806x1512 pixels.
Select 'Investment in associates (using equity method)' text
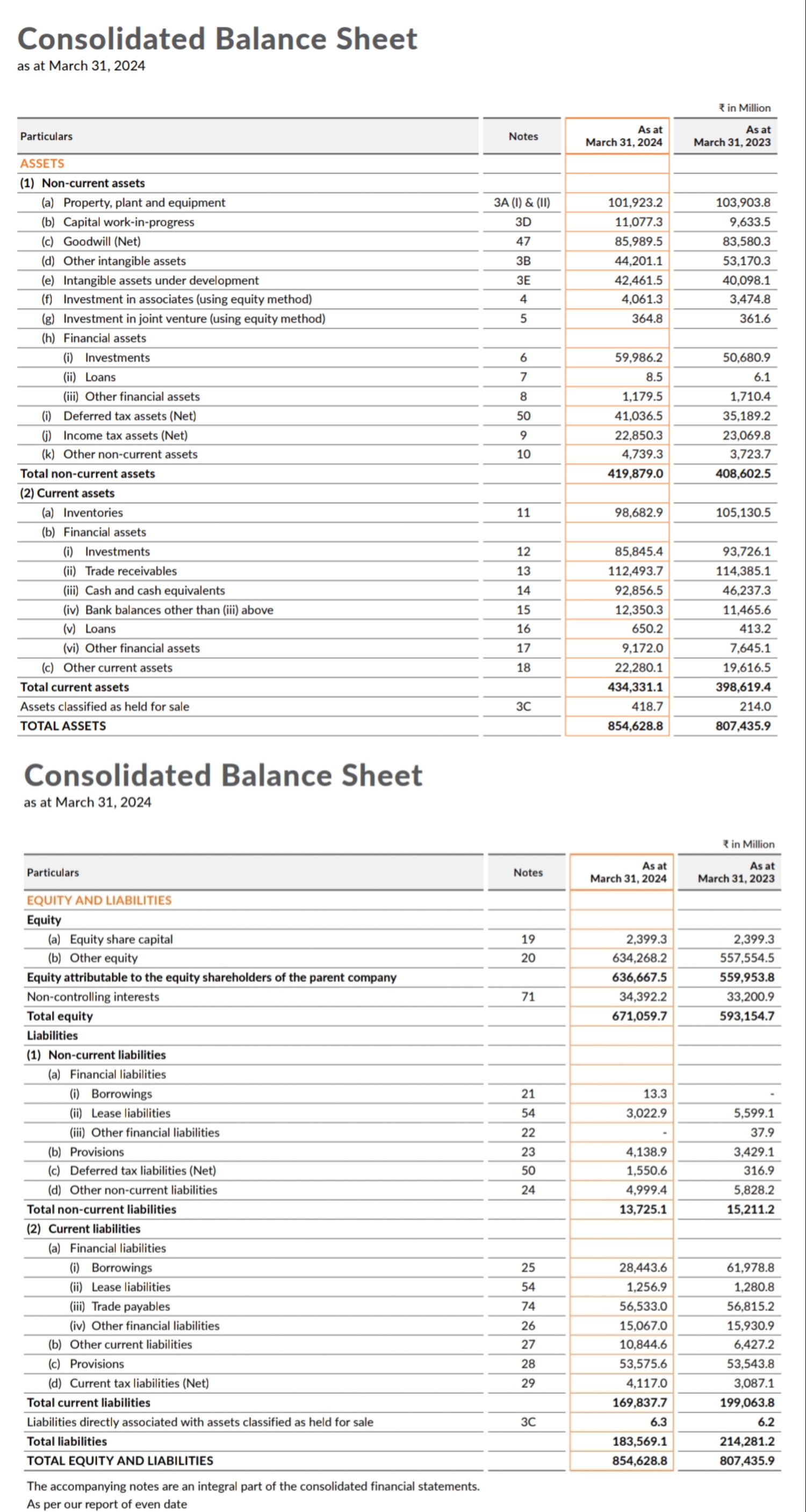[x=188, y=299]
